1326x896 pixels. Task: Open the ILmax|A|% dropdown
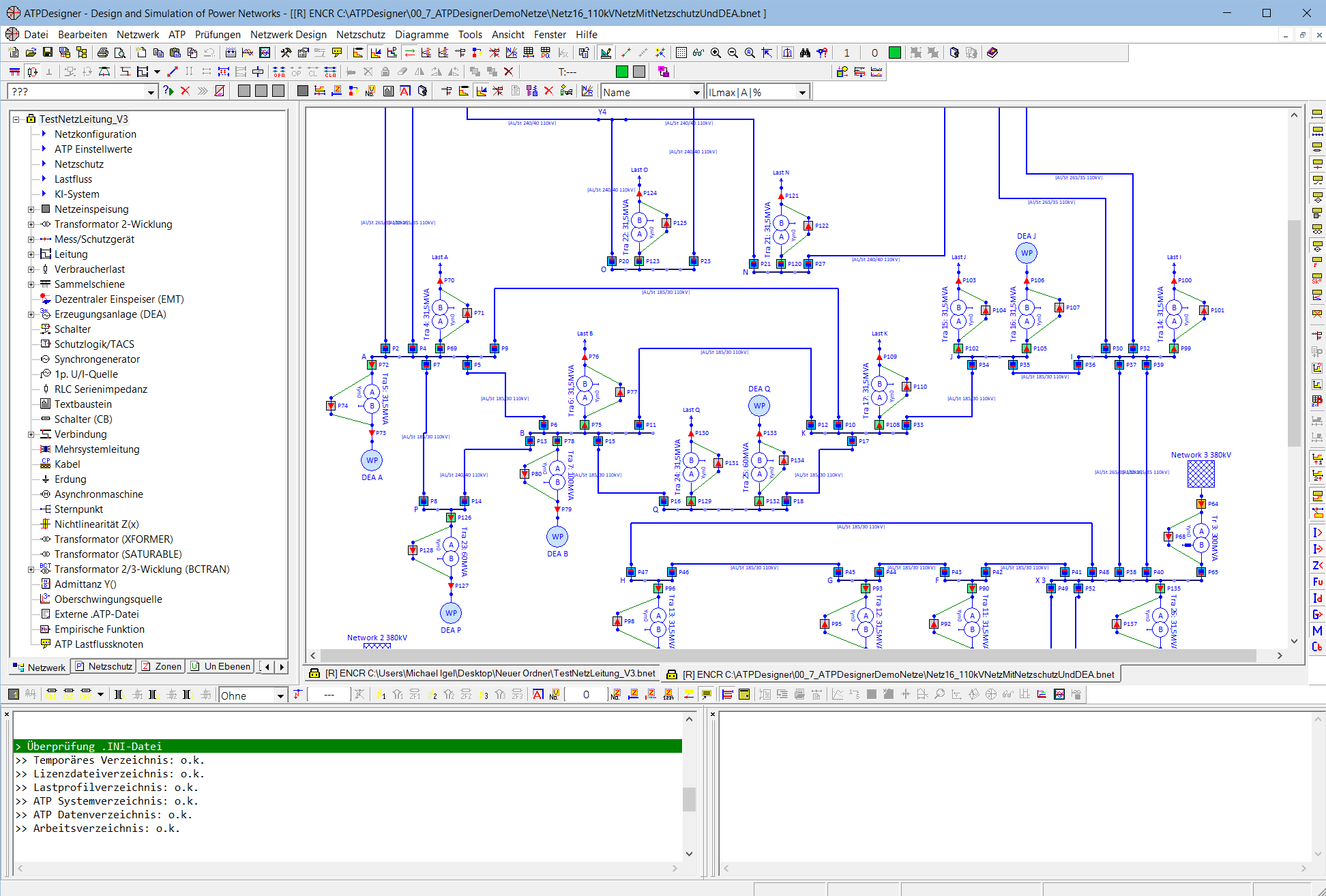coord(802,92)
